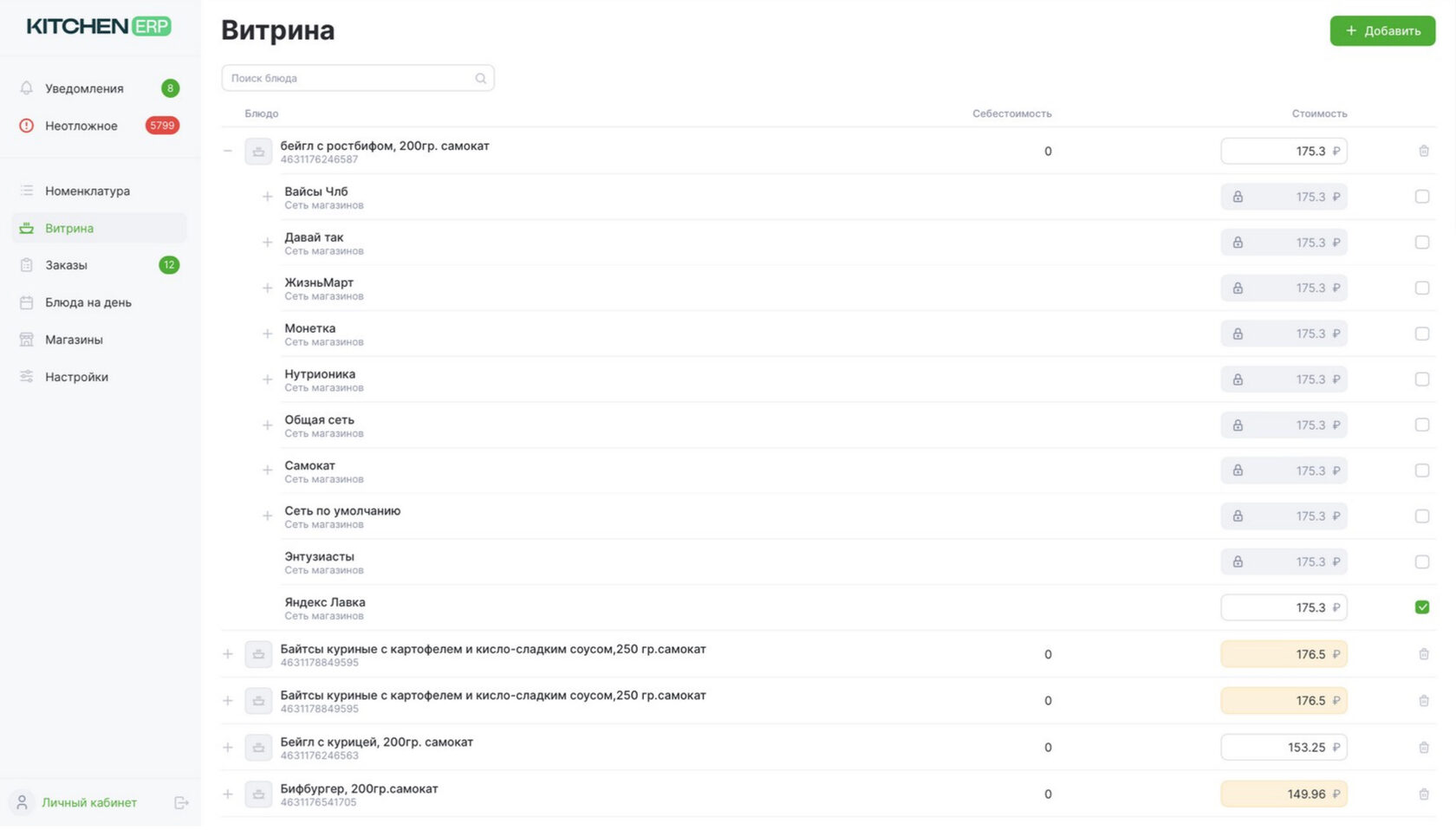
Task: Check the ЖизньМарт checkbox
Action: tap(1421, 288)
